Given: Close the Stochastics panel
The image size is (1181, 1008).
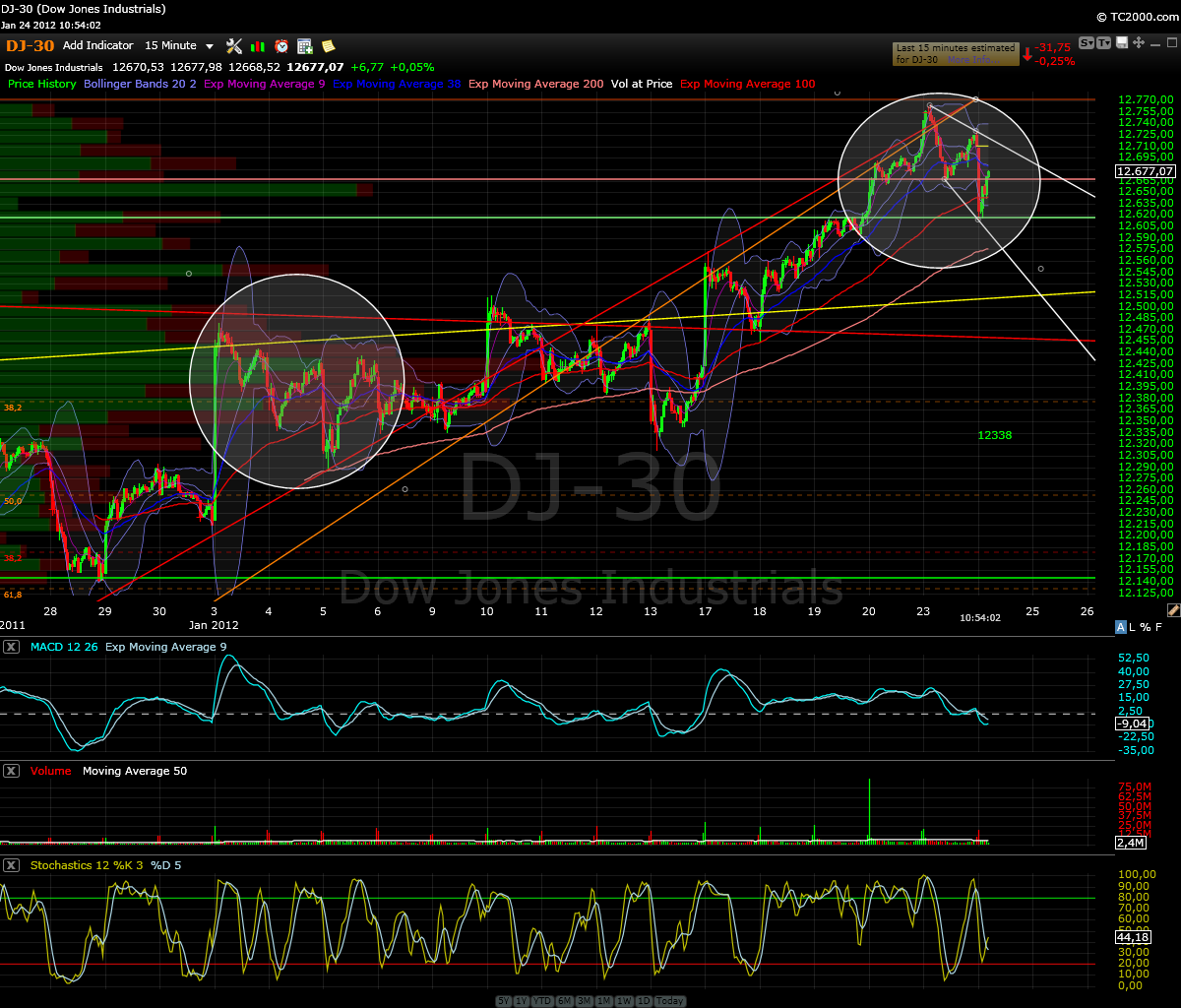Looking at the screenshot, I should point(12,865).
